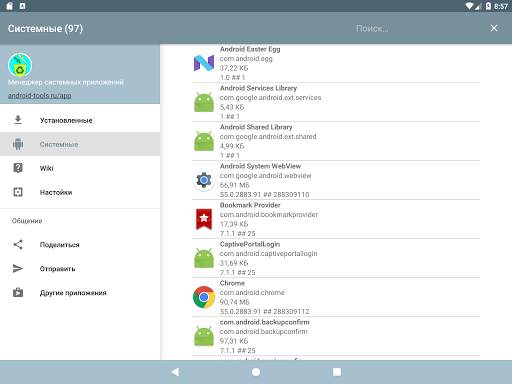Click the send arrow icon beside Отправить
The width and height of the screenshot is (512, 384).
[18, 269]
